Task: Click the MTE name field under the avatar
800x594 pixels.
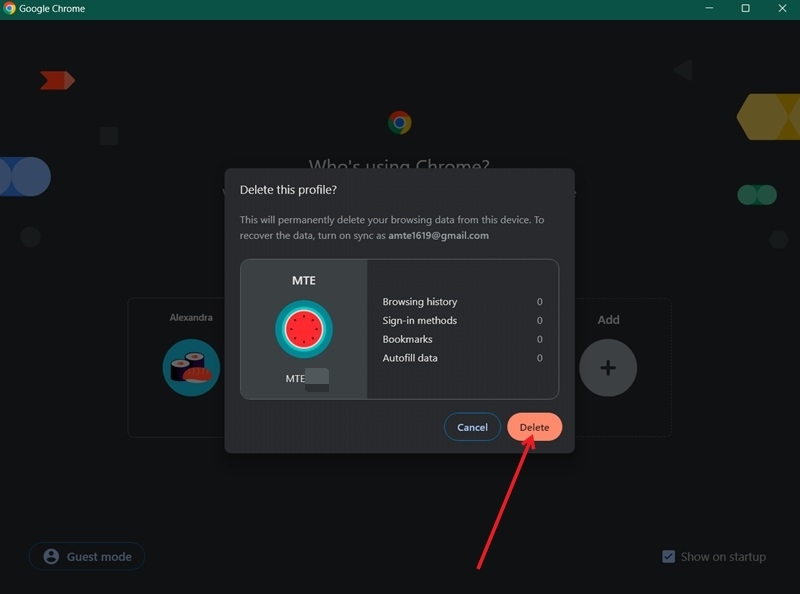Action: 305,379
